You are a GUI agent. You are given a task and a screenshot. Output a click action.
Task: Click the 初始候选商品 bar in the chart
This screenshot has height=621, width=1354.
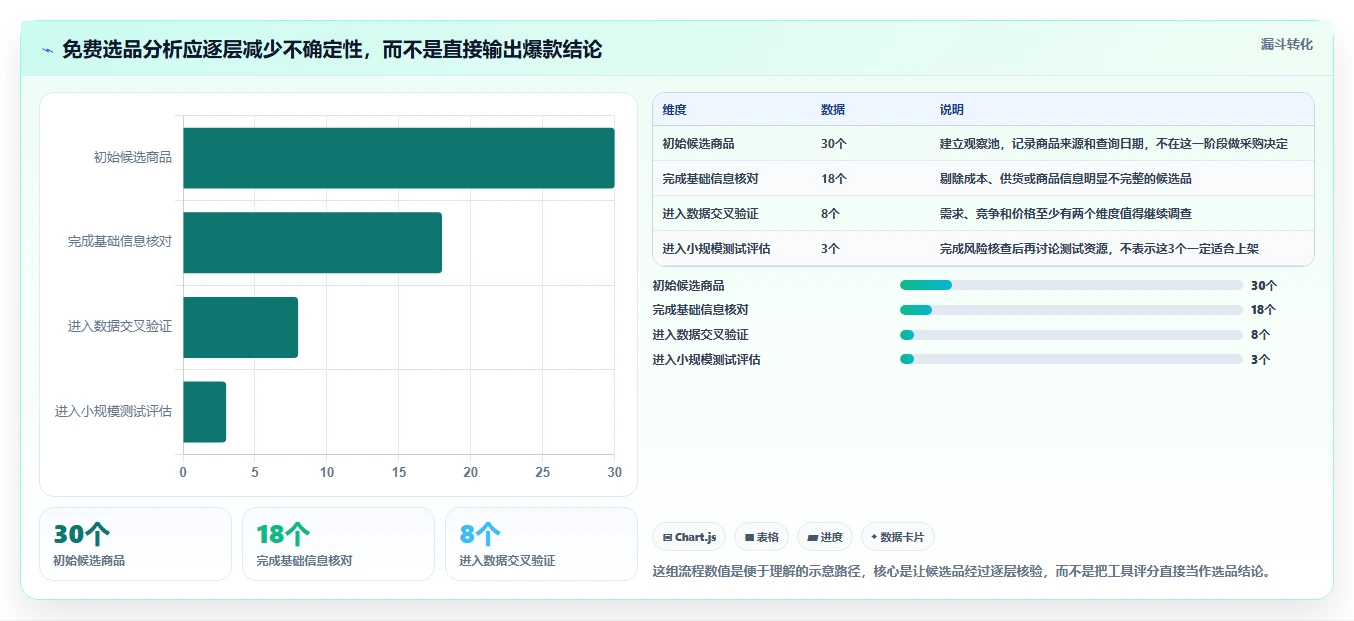[x=398, y=158]
